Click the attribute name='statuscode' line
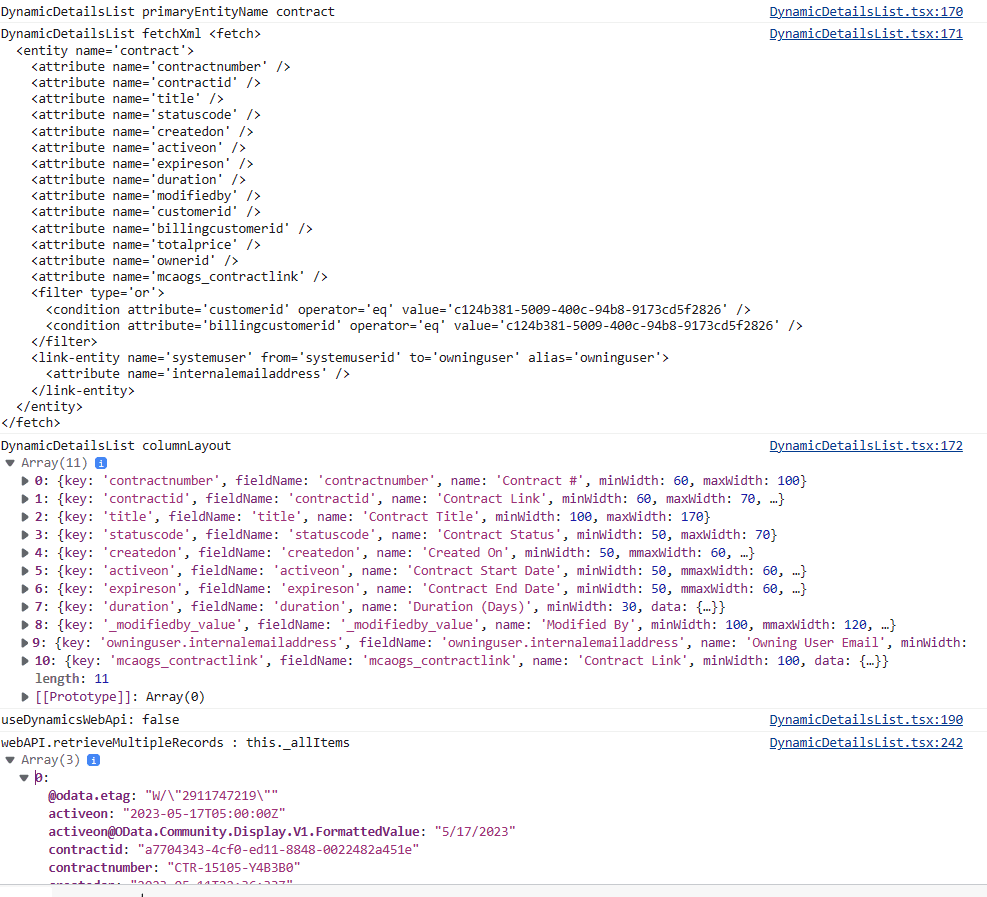Image resolution: width=987 pixels, height=897 pixels. coord(146,115)
